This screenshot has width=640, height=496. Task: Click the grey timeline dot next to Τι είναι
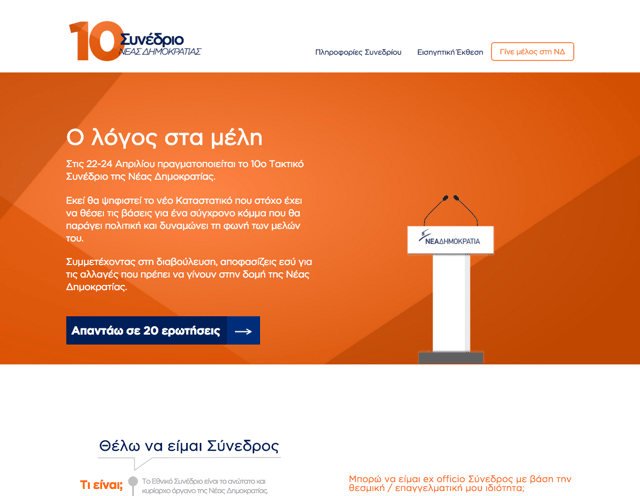point(131,464)
